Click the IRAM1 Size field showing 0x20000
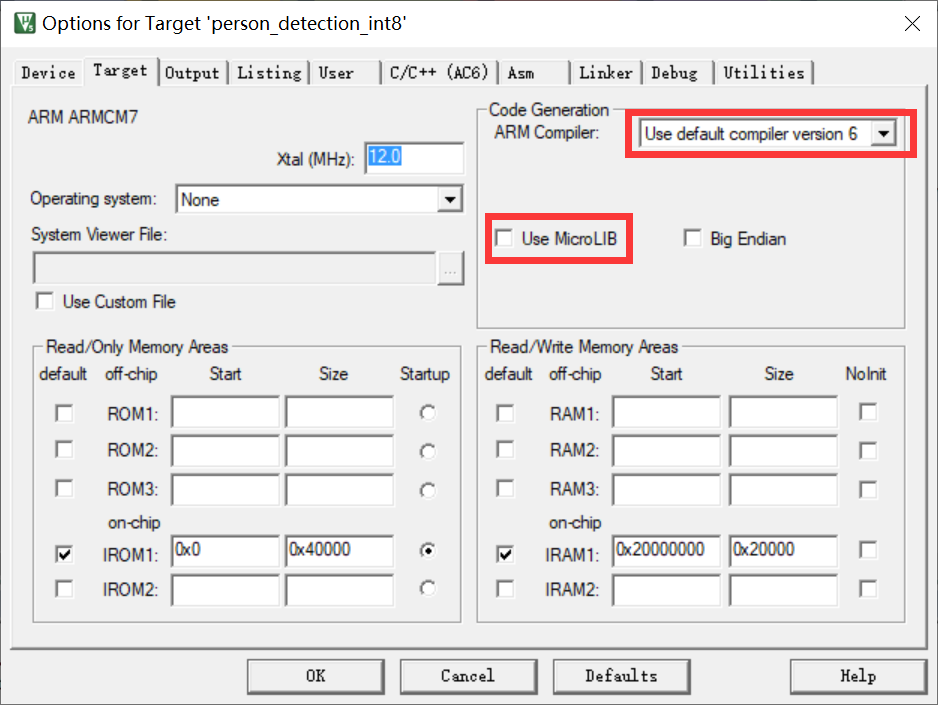This screenshot has width=938, height=705. coord(783,551)
